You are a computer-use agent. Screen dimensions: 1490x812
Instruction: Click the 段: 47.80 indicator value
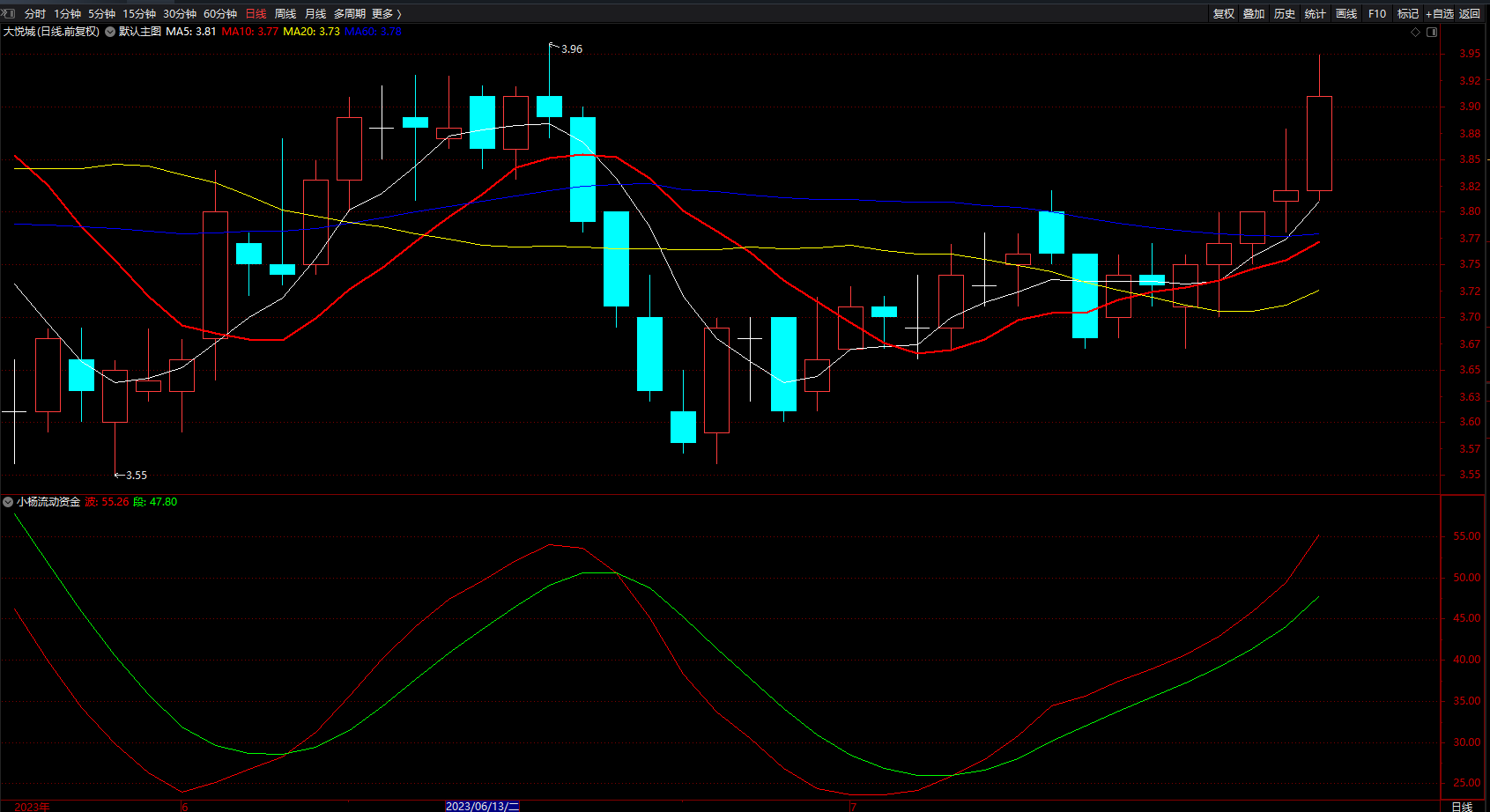155,502
